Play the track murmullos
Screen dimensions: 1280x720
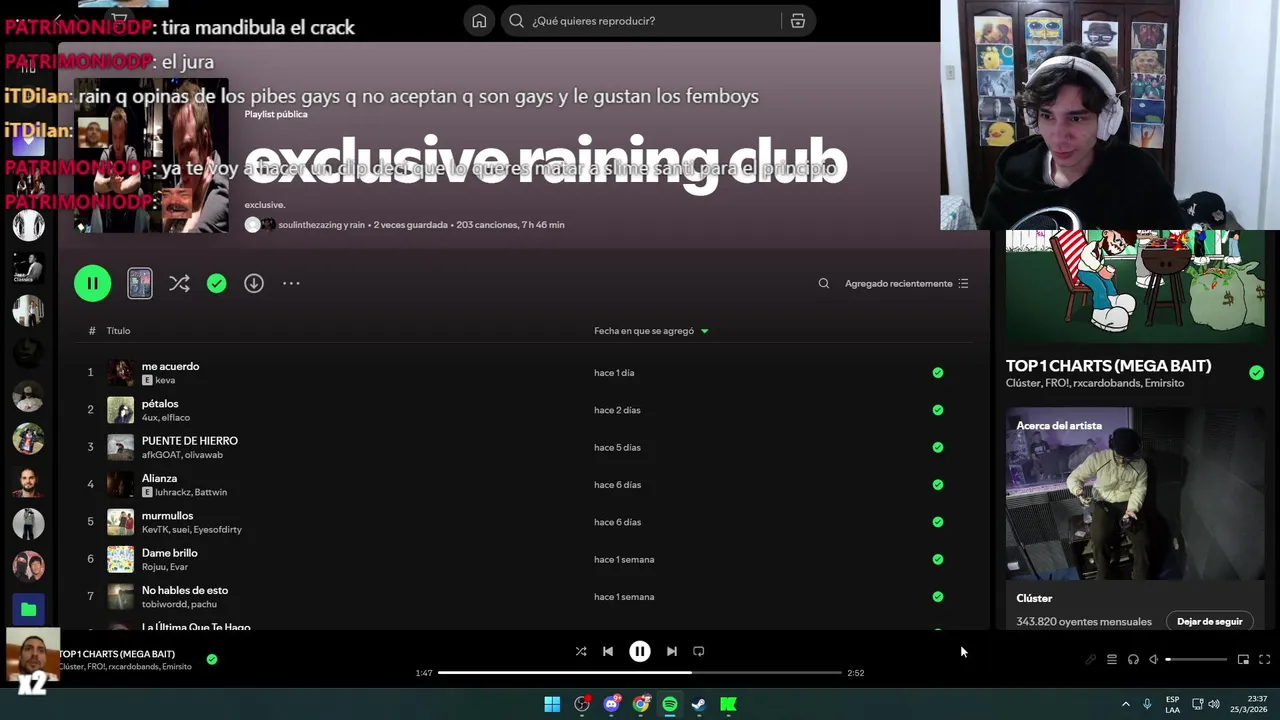tap(167, 516)
